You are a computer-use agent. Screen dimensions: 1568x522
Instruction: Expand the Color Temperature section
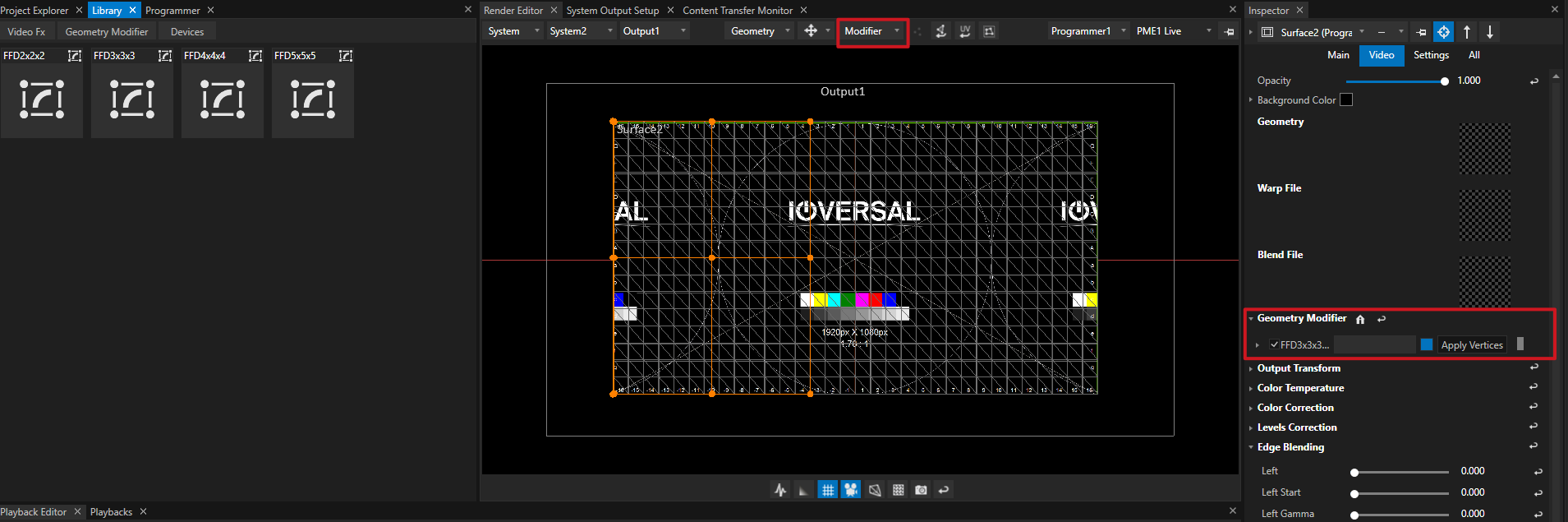(1251, 388)
